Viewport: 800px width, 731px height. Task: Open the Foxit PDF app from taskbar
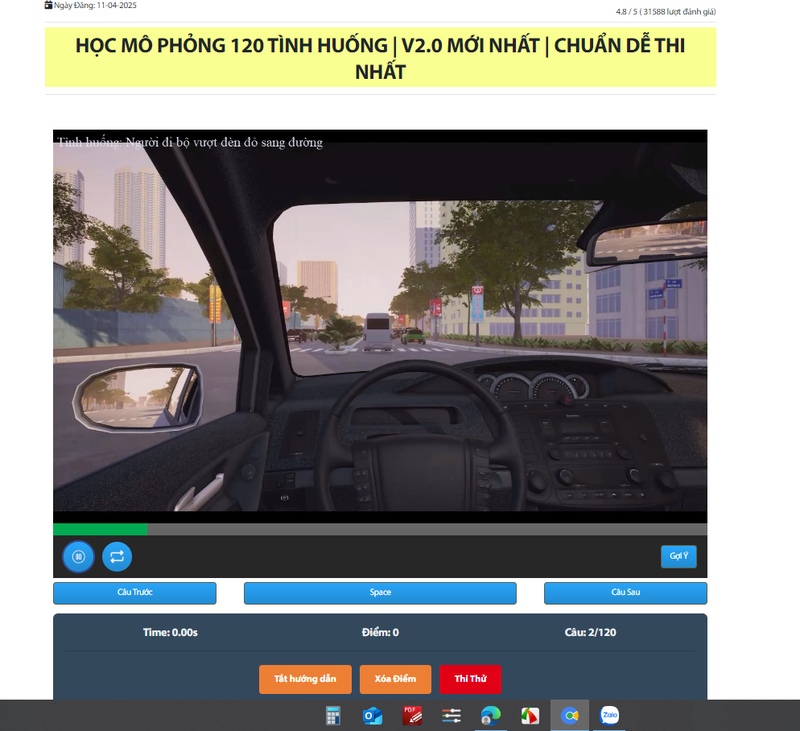point(411,715)
